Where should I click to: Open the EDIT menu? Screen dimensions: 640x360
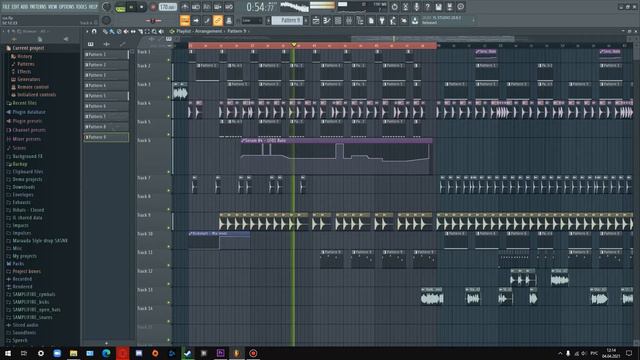pyautogui.click(x=16, y=7)
